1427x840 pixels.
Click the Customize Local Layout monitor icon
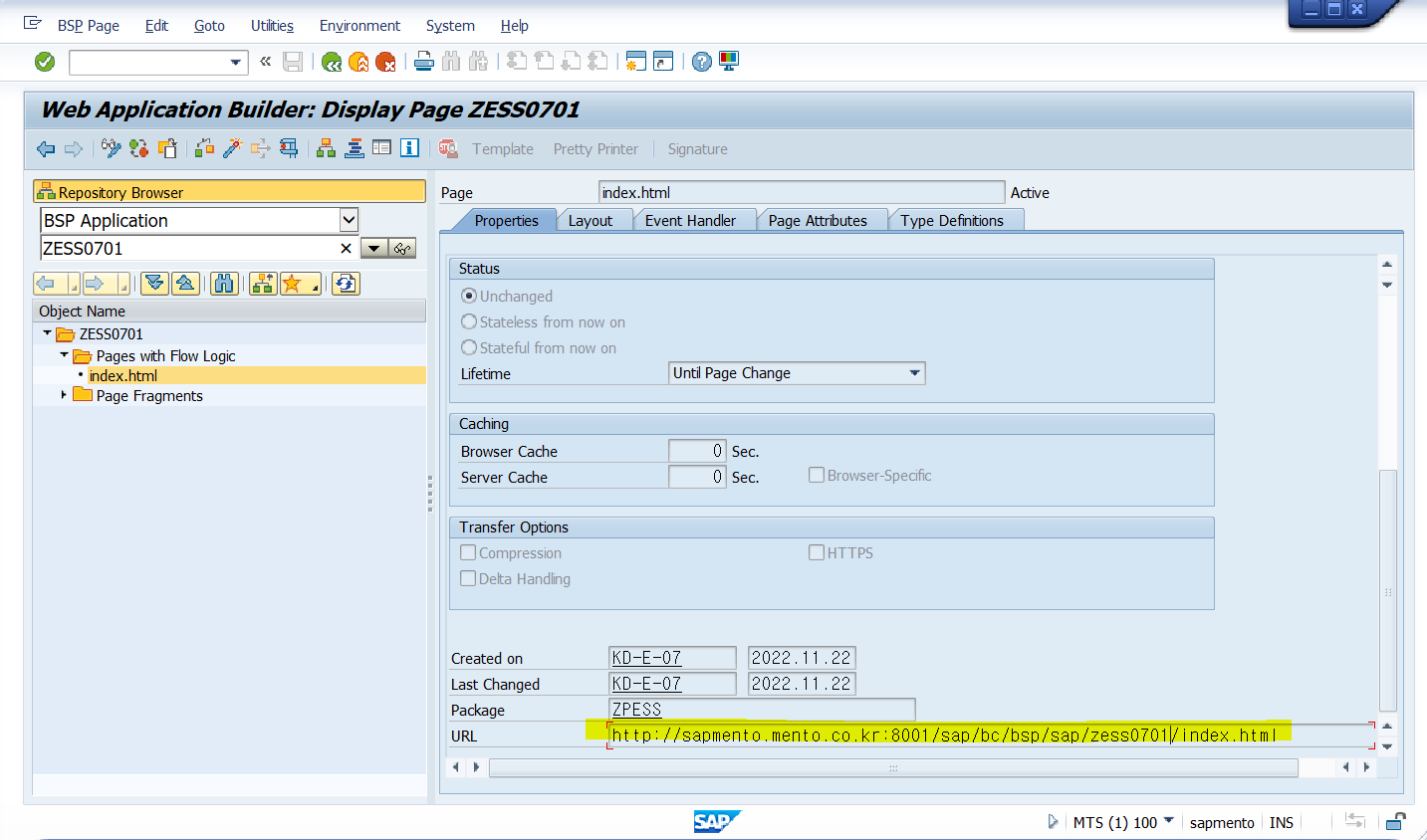point(729,62)
